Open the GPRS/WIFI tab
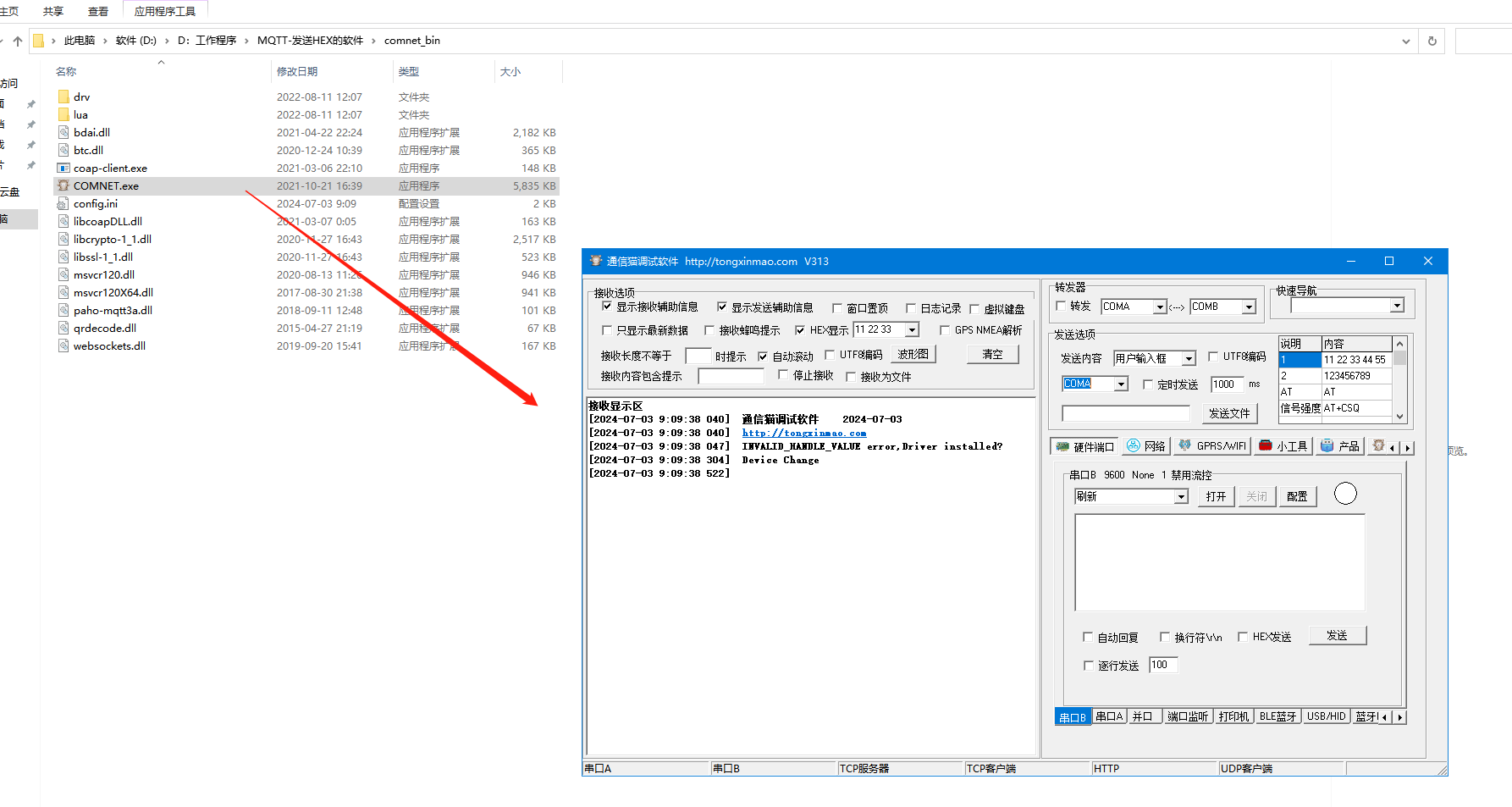The width and height of the screenshot is (1512, 807). click(x=1212, y=446)
